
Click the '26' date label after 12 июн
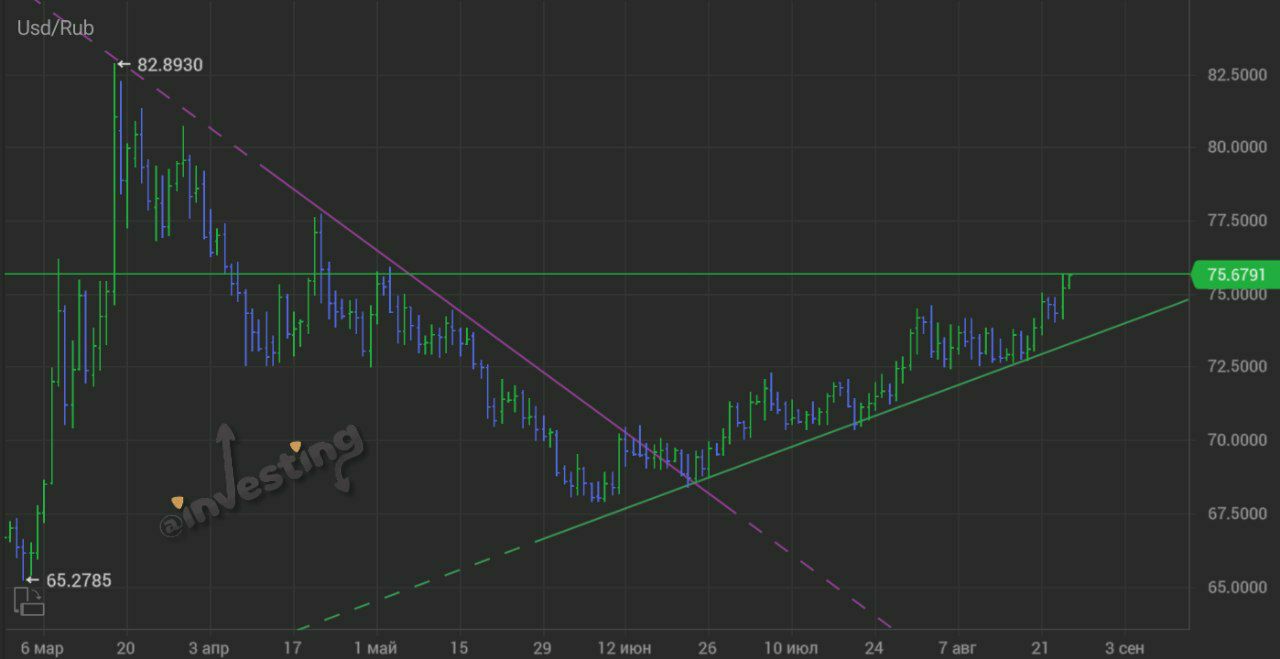click(x=707, y=648)
